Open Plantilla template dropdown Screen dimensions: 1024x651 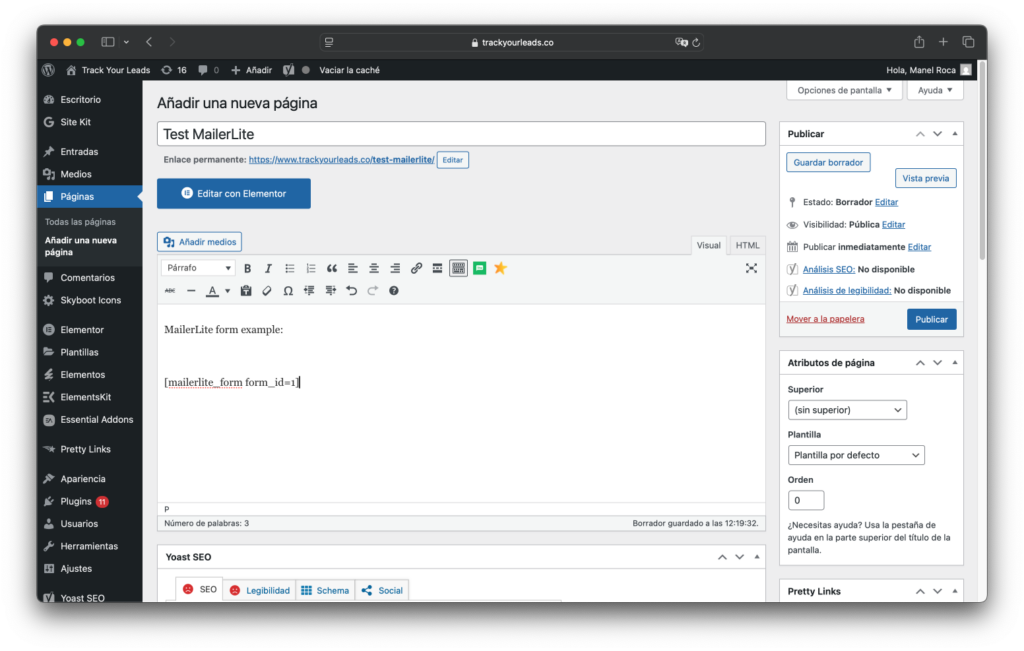coord(856,455)
